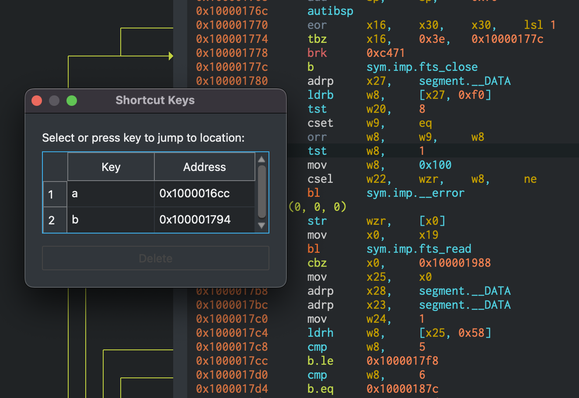This screenshot has width=579, height=398.
Task: Click address 0x1000017cc in disassembly
Action: (232, 361)
